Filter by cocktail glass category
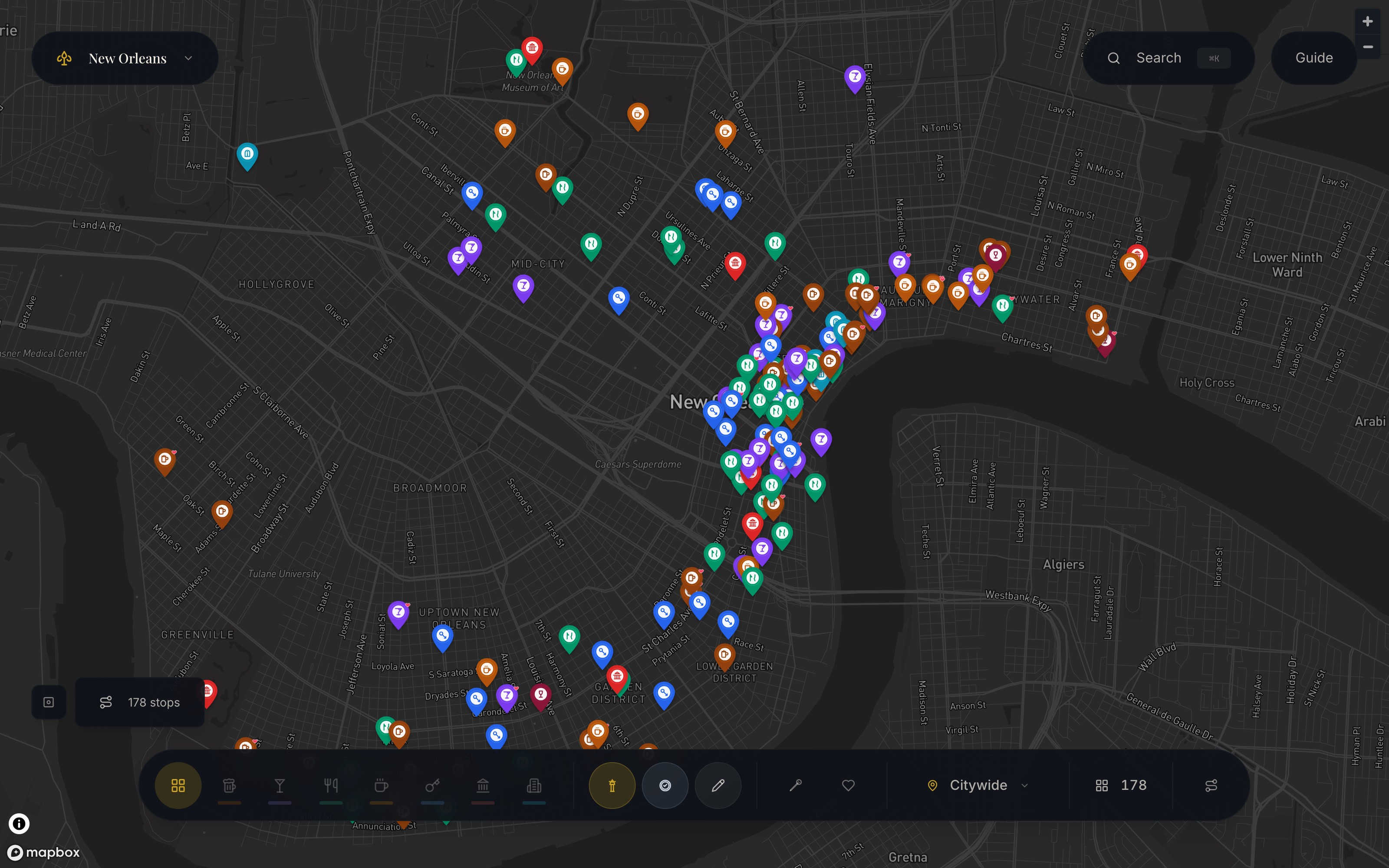 (280, 786)
